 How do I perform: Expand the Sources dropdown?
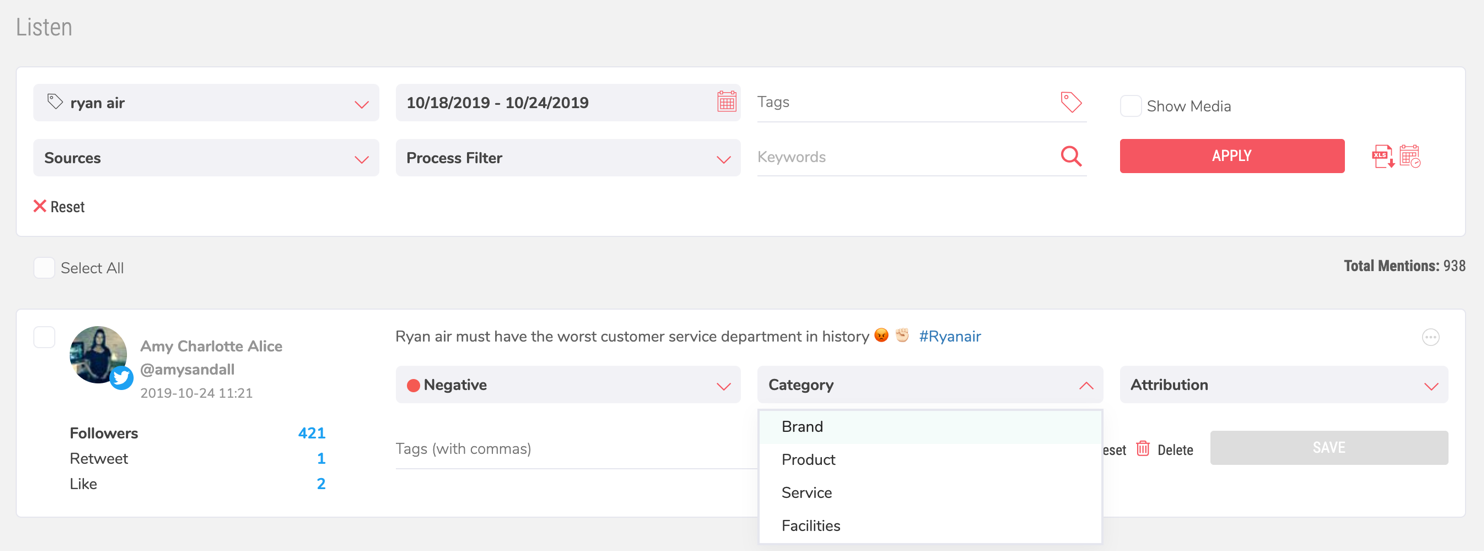click(x=206, y=158)
